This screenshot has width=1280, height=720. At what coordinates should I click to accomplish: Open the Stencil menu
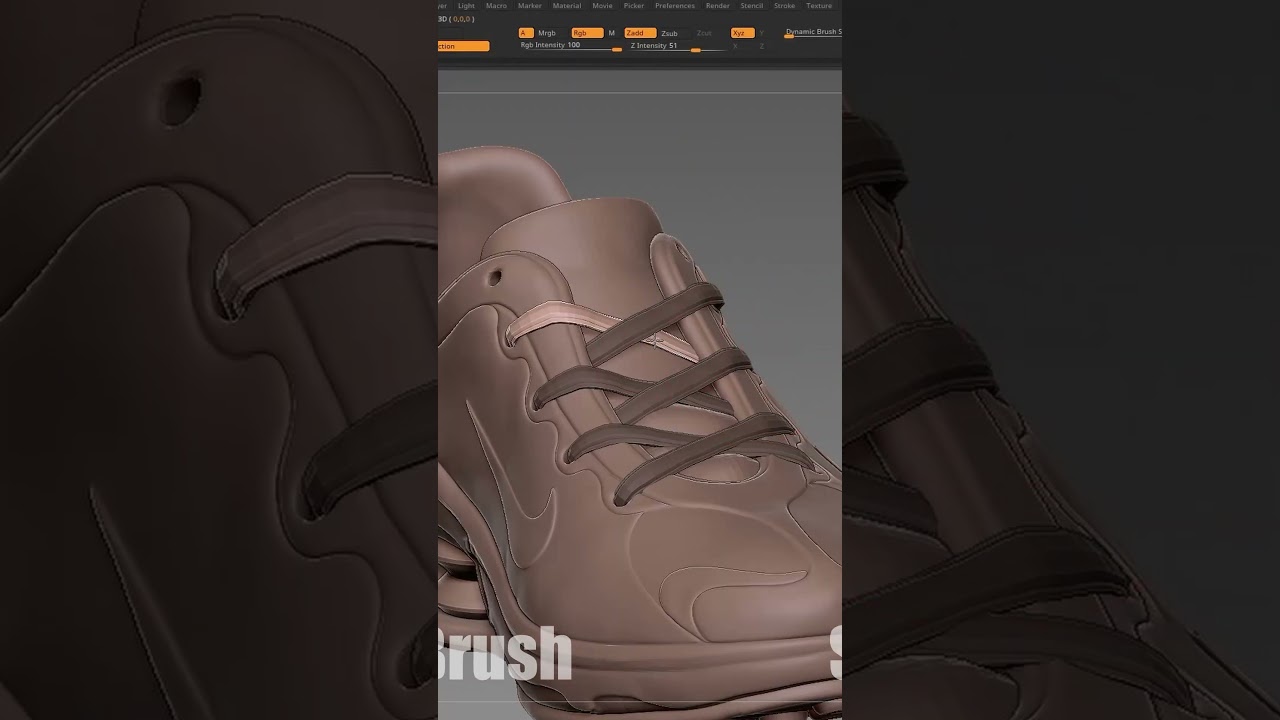[752, 6]
